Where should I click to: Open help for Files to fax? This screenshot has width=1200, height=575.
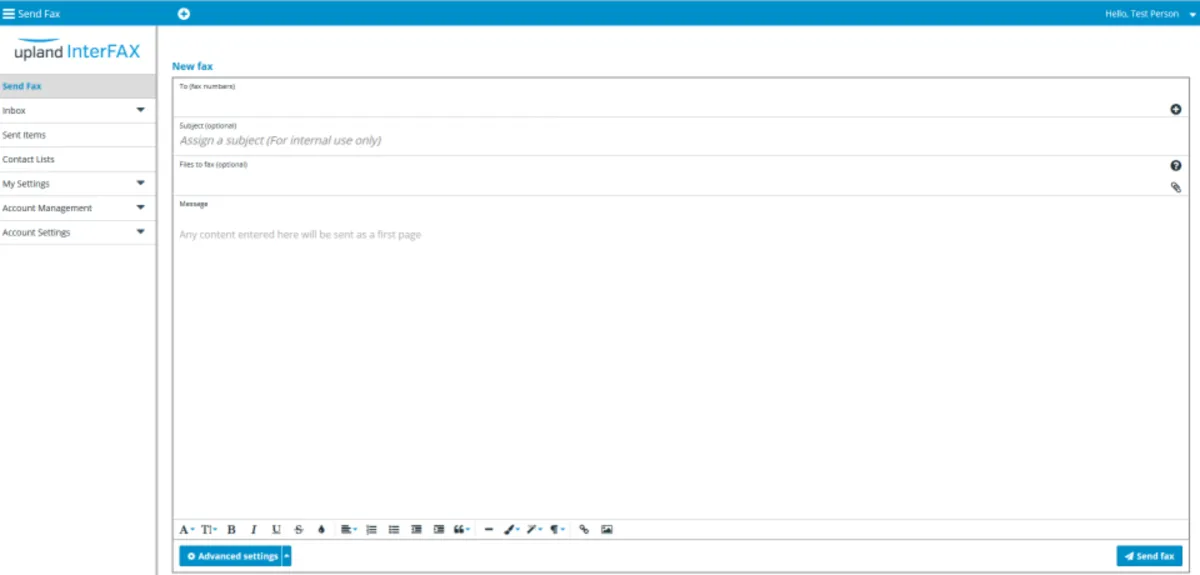click(x=1176, y=166)
